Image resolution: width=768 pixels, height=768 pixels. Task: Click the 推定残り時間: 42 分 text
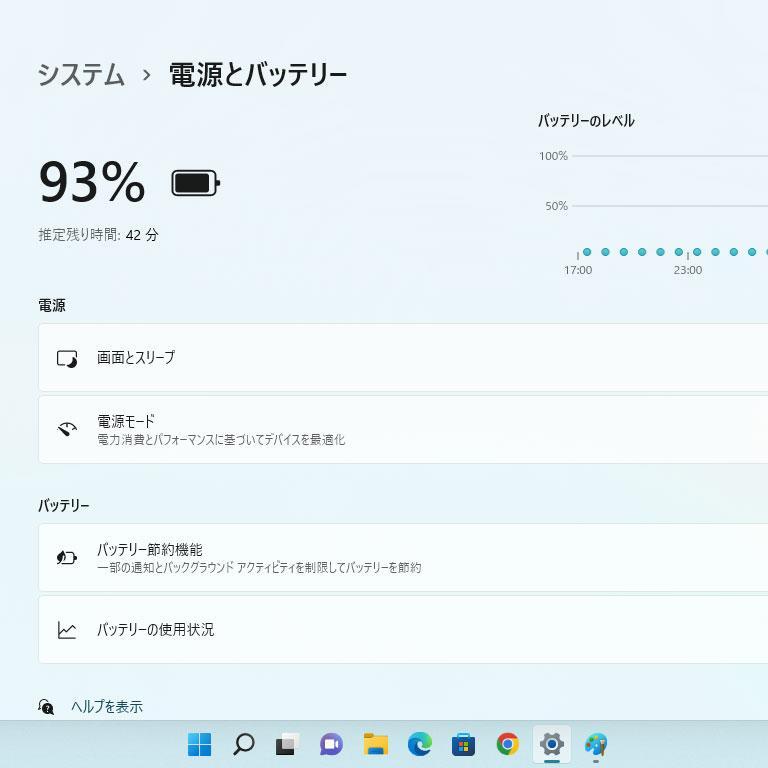tap(98, 235)
